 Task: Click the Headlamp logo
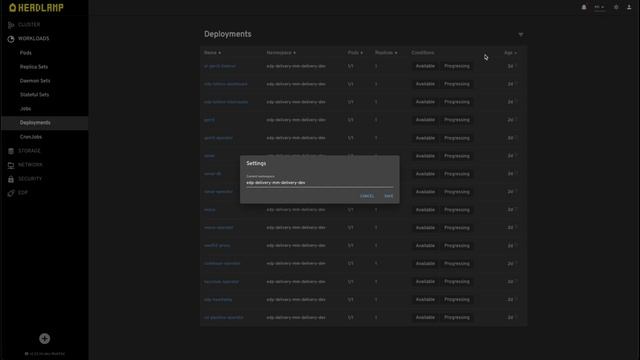(36, 7)
